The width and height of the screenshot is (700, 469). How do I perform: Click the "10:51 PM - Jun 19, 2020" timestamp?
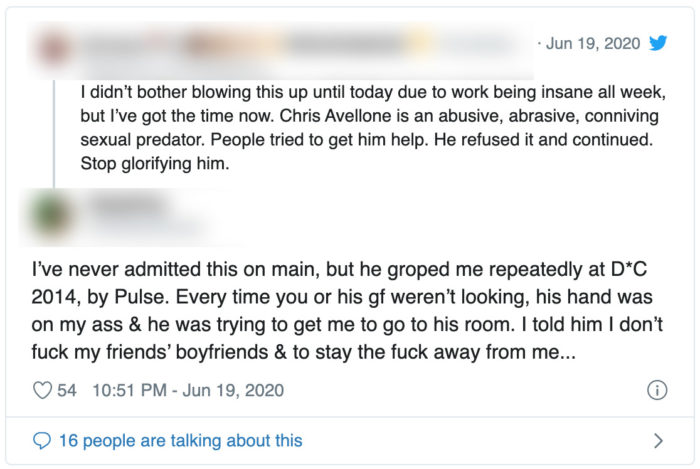point(190,390)
